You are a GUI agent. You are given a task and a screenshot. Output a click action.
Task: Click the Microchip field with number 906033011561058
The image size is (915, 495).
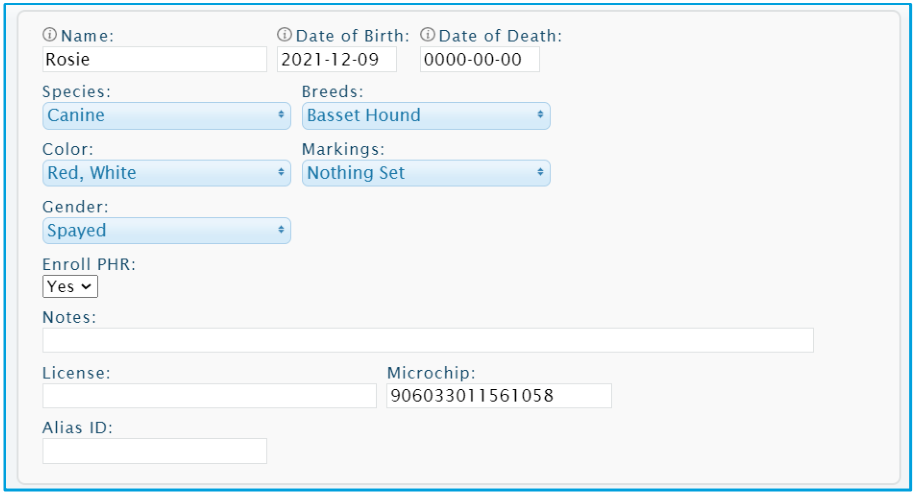[499, 396]
